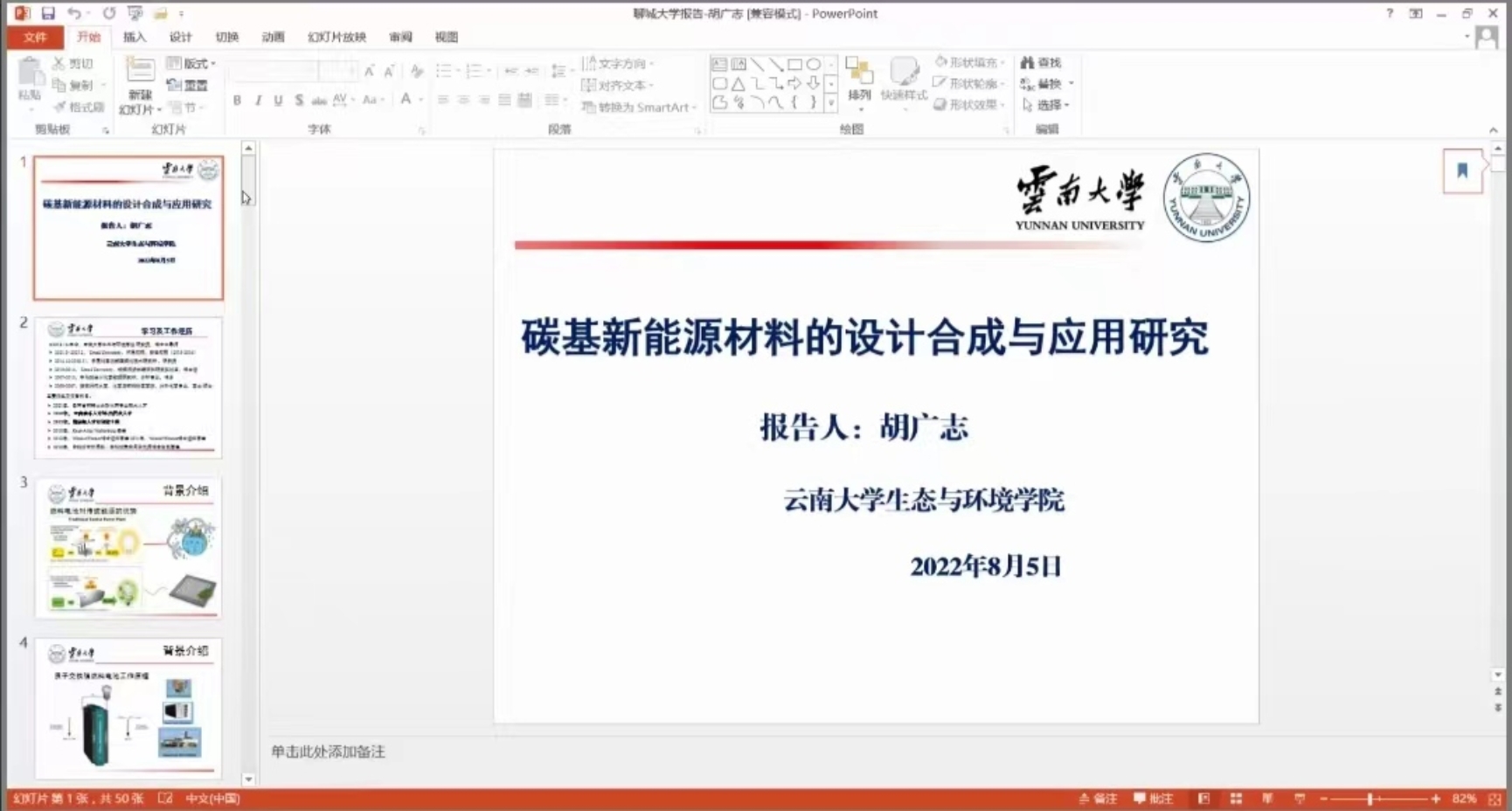Image resolution: width=1512 pixels, height=811 pixels.
Task: Toggle the 批注 (Comments) pane in status bar
Action: (1154, 799)
